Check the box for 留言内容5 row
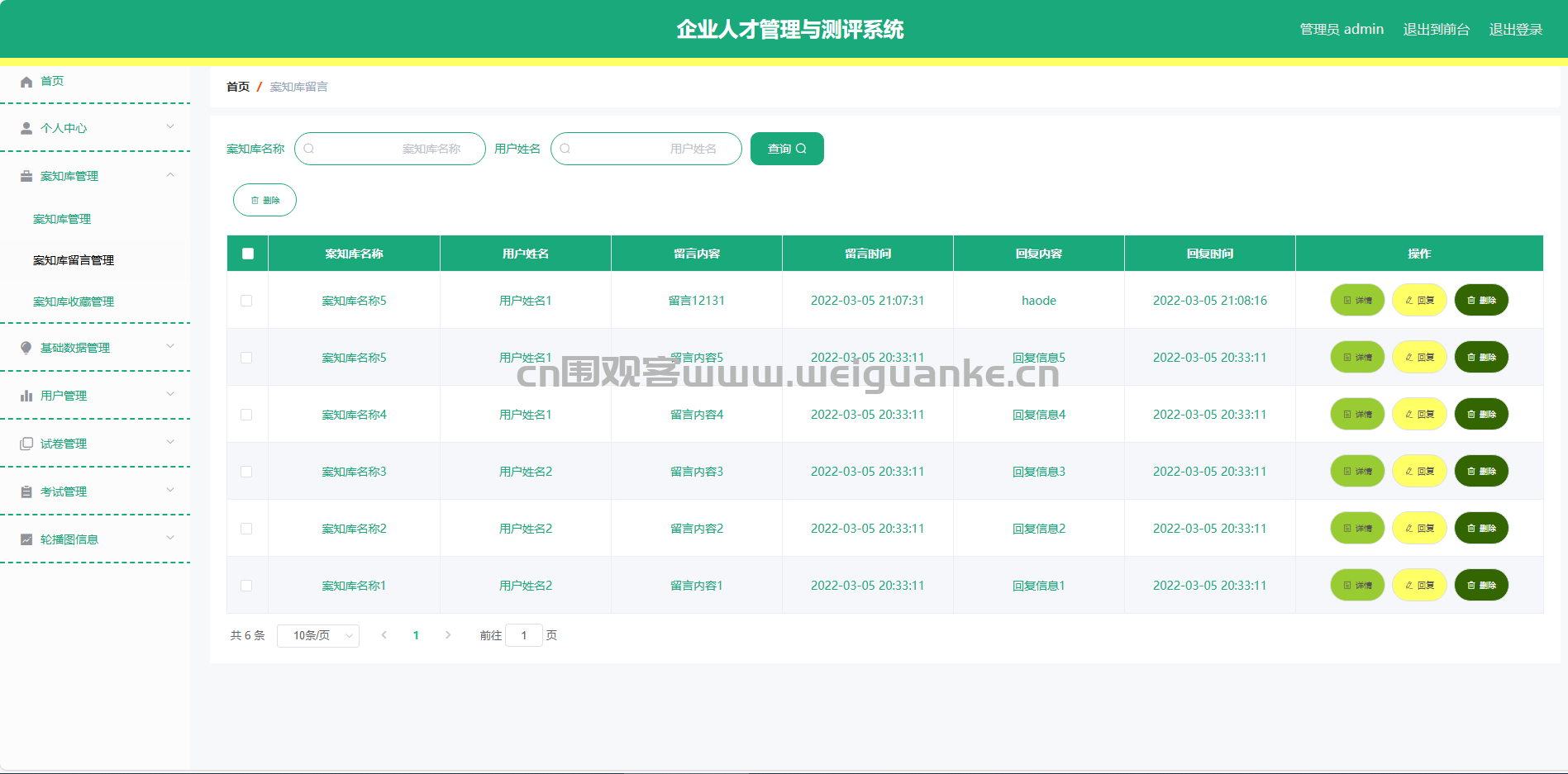The image size is (1568, 774). pos(246,358)
